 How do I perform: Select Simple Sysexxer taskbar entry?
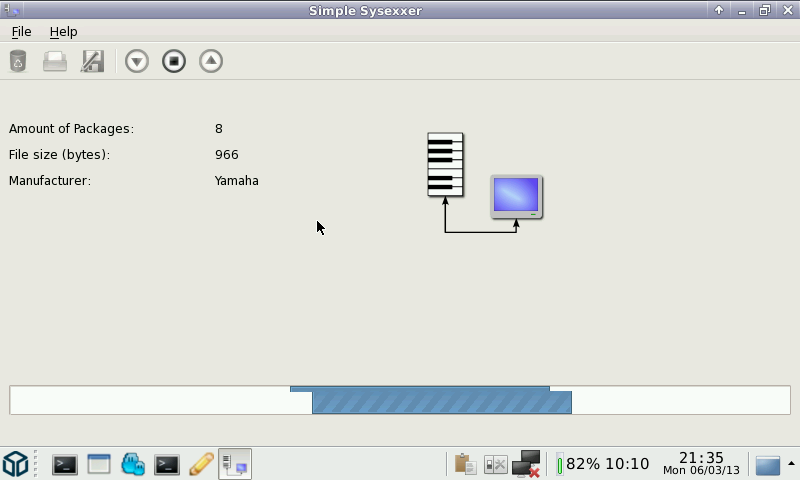(235, 464)
